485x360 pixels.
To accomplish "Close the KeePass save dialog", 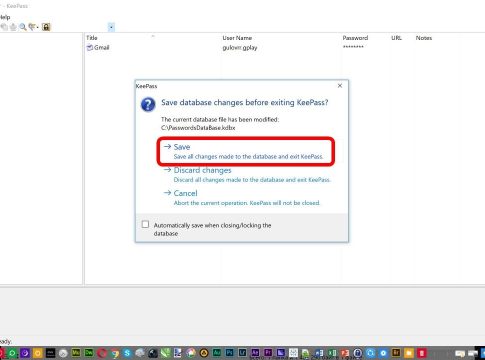I will (340, 86).
